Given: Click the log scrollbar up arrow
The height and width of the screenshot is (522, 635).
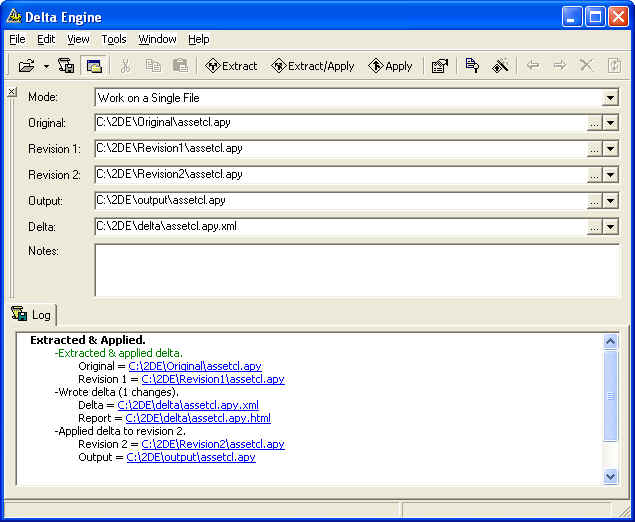Looking at the screenshot, I should pos(610,341).
